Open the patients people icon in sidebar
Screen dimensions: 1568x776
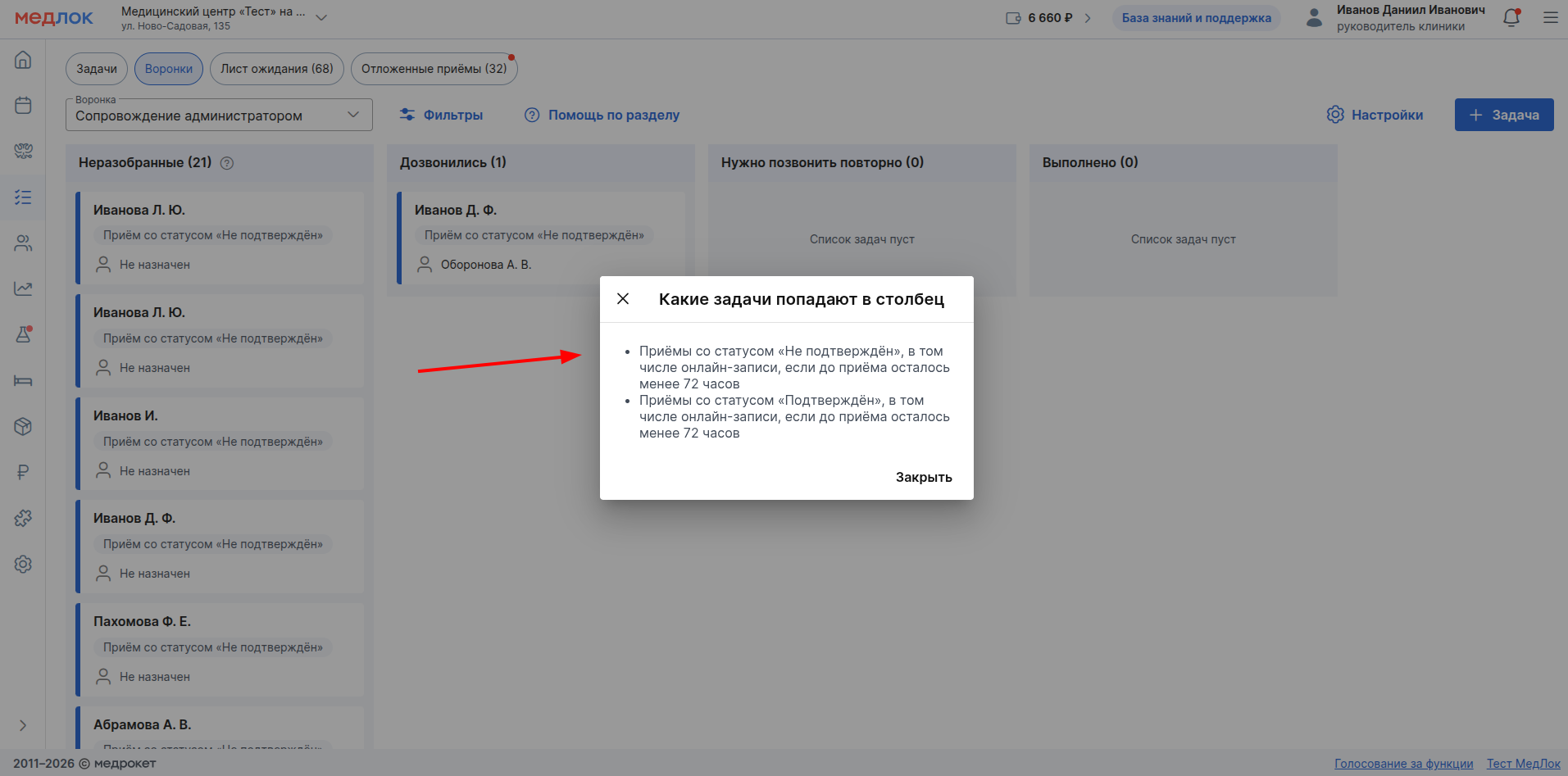tap(23, 243)
